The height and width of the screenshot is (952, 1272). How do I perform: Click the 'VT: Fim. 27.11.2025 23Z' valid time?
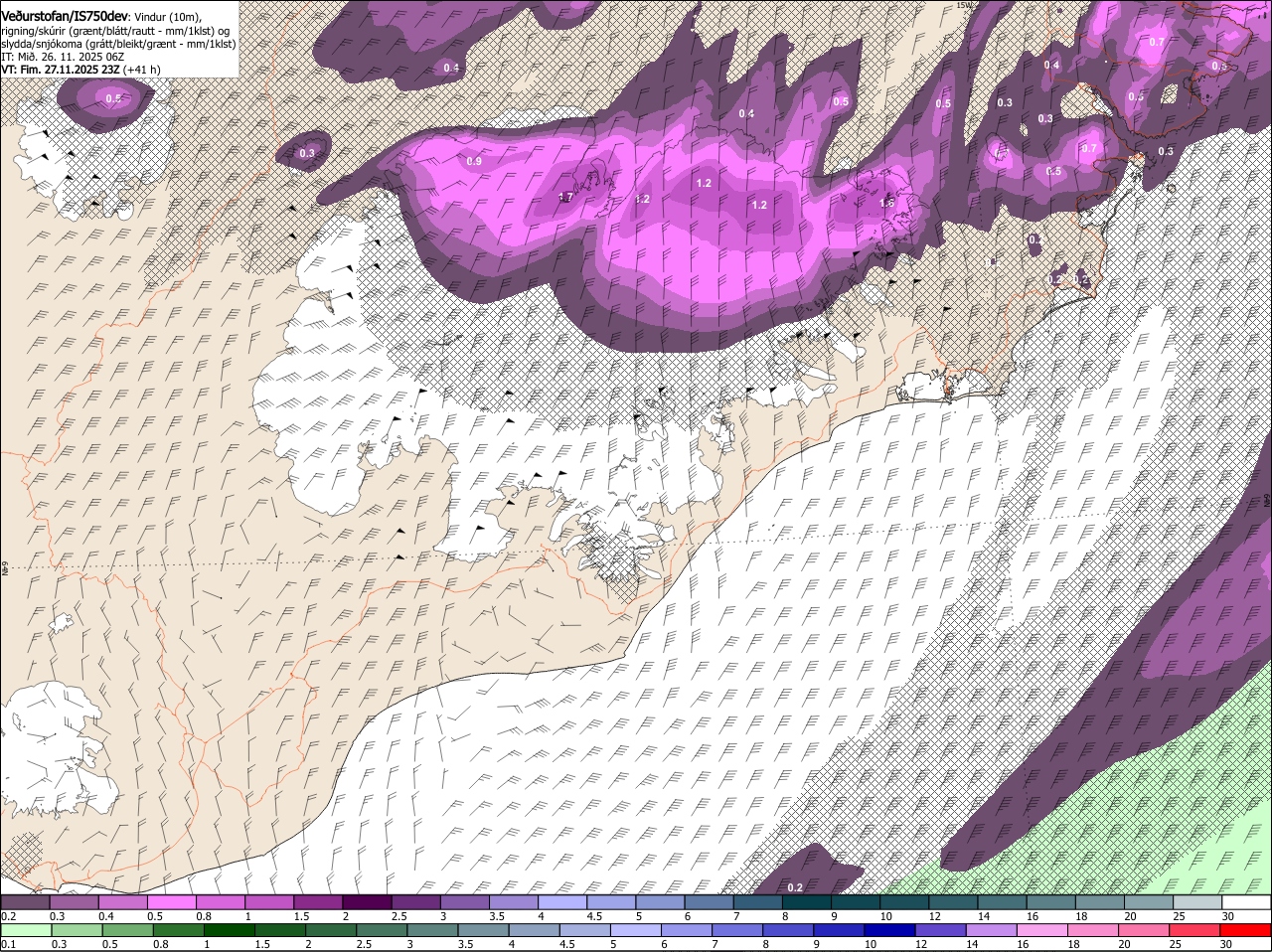click(61, 70)
